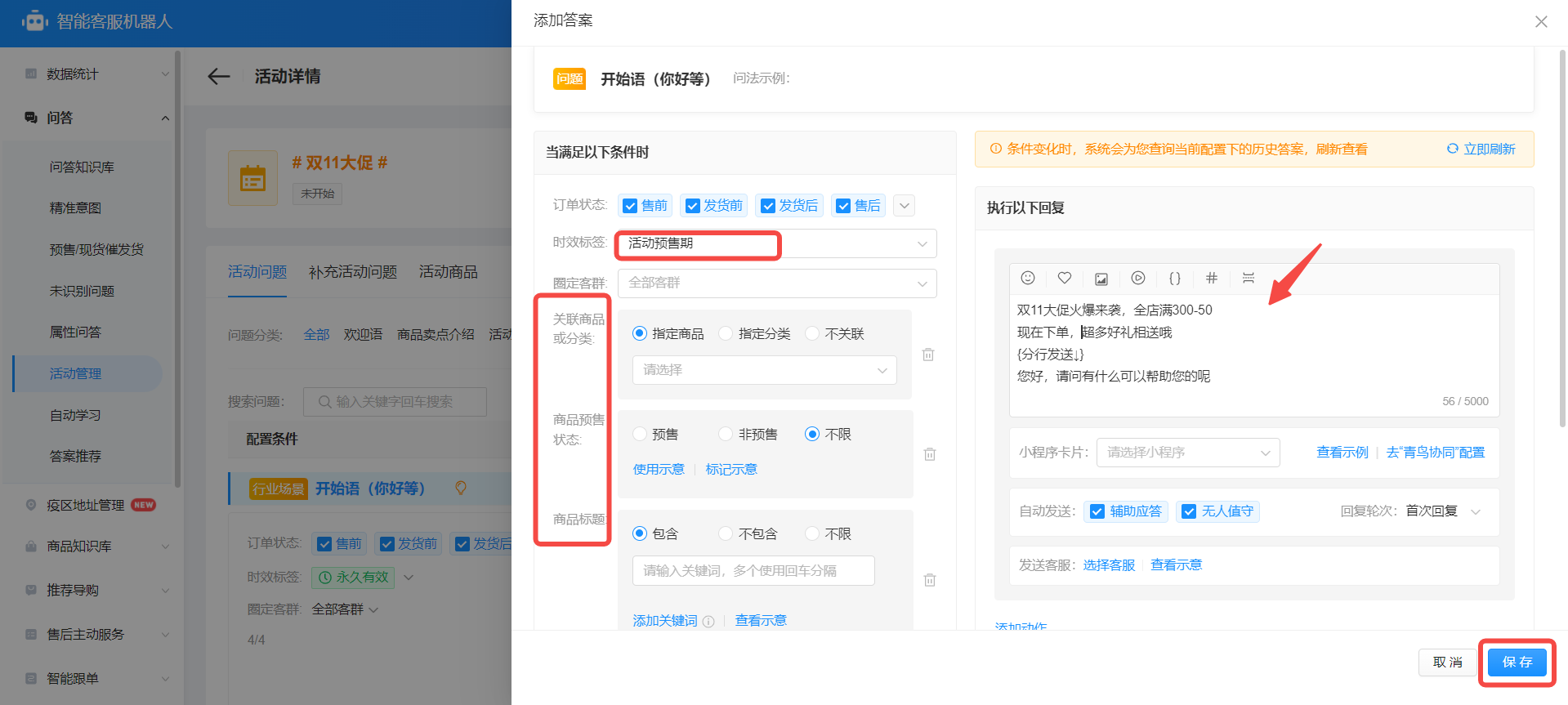Toggle the 辅助应答 auto-send checkbox
The width and height of the screenshot is (1568, 705).
[x=1097, y=511]
